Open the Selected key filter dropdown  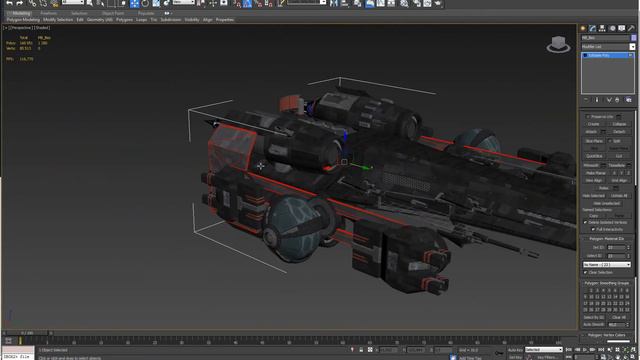544,350
